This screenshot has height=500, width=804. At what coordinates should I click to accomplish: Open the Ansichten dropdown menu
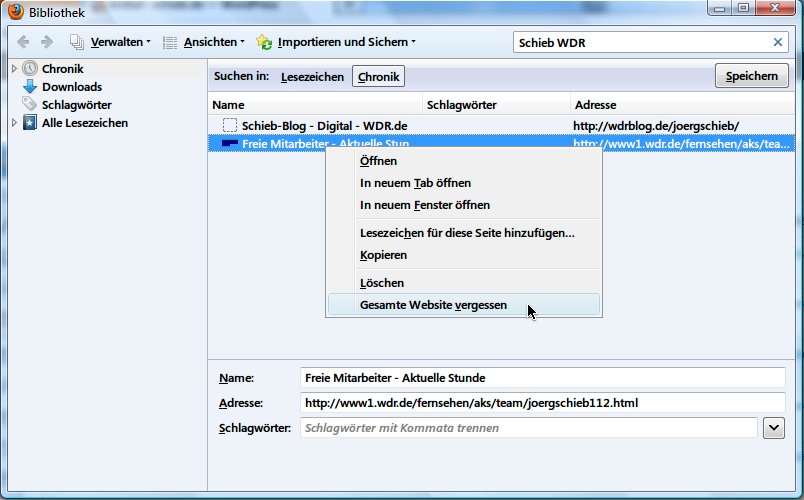pos(214,42)
